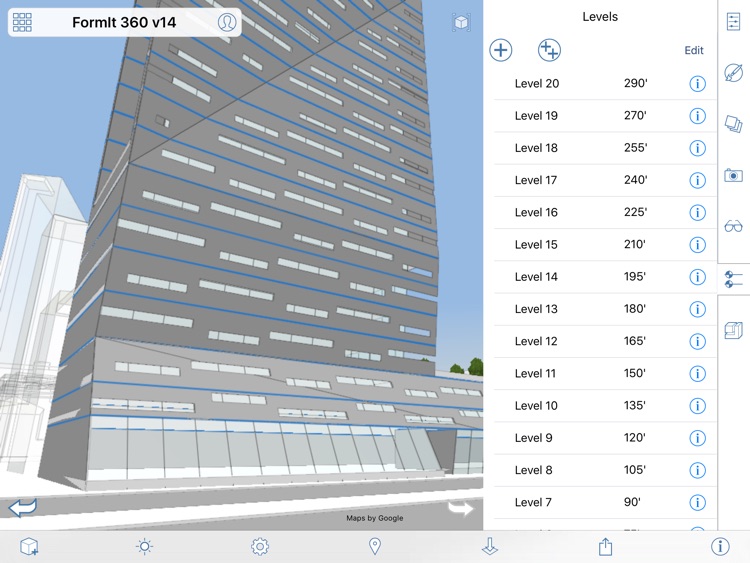
Task: Tap the 240' elevation value
Action: 636,179
